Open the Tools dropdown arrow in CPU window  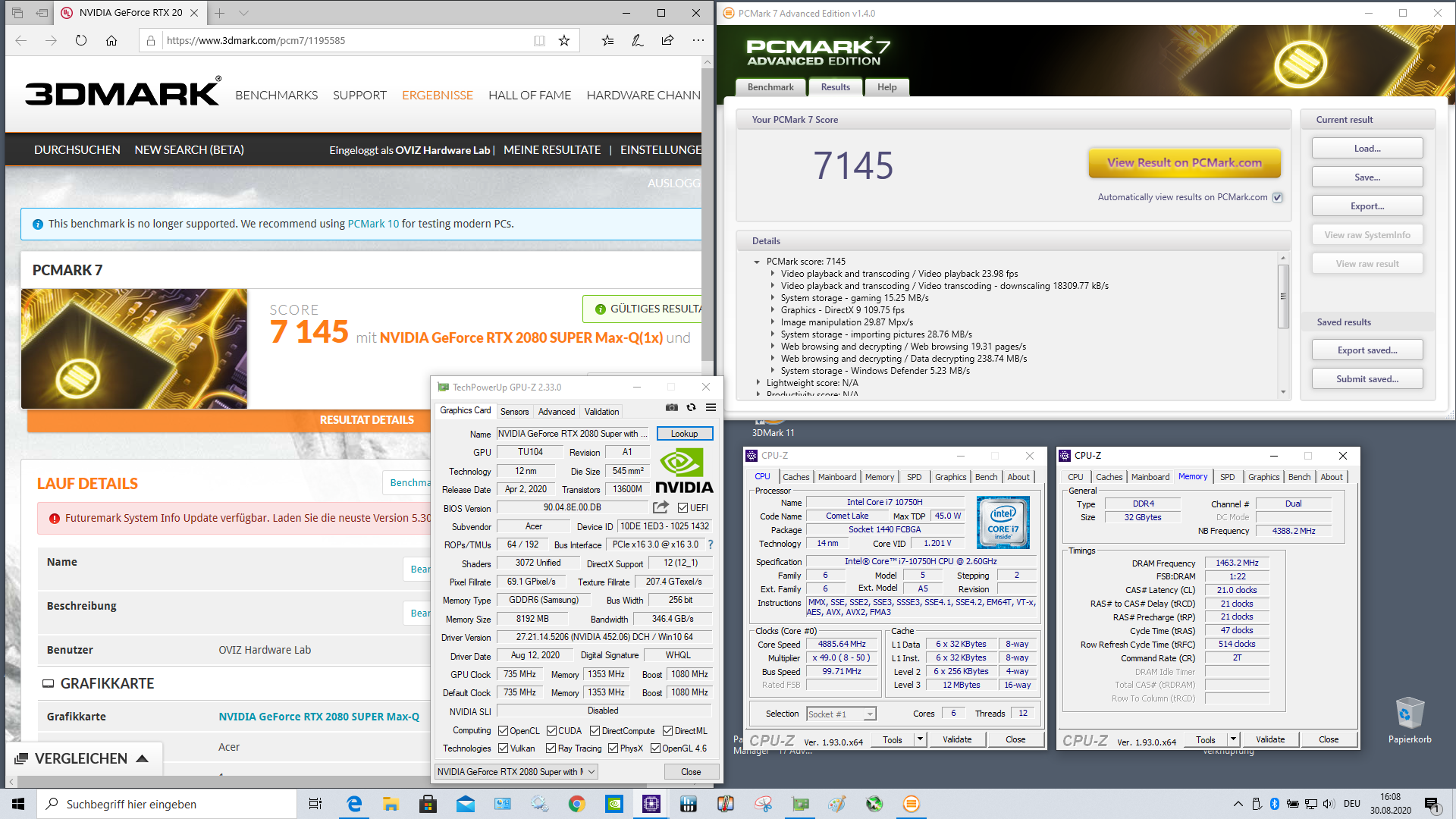pyautogui.click(x=920, y=739)
